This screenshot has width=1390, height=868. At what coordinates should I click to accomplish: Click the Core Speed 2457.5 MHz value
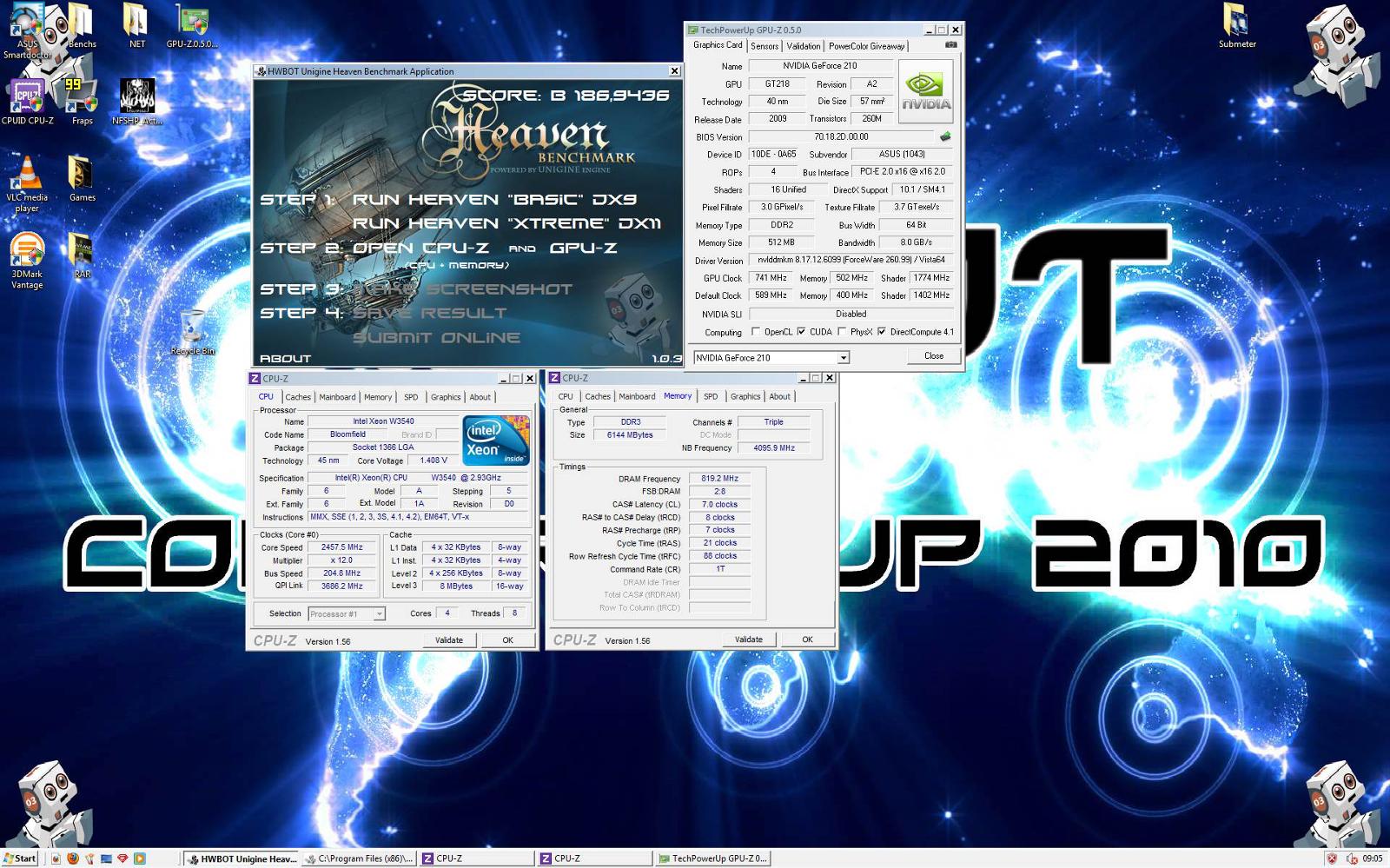(342, 547)
